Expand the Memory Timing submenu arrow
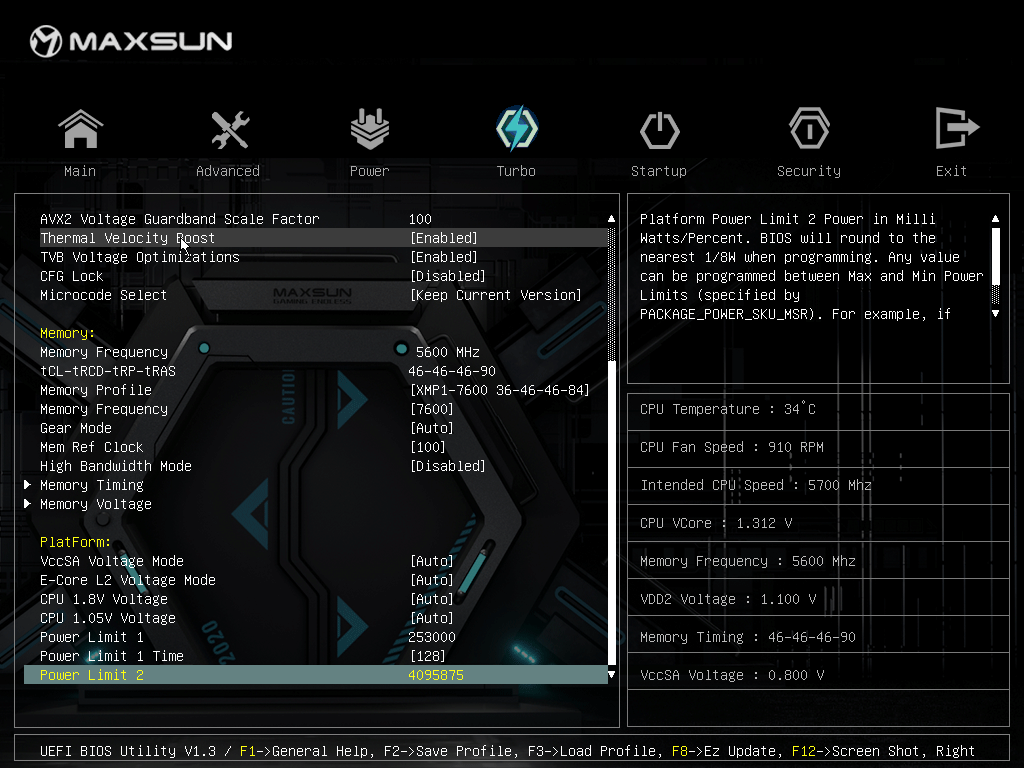 point(27,485)
